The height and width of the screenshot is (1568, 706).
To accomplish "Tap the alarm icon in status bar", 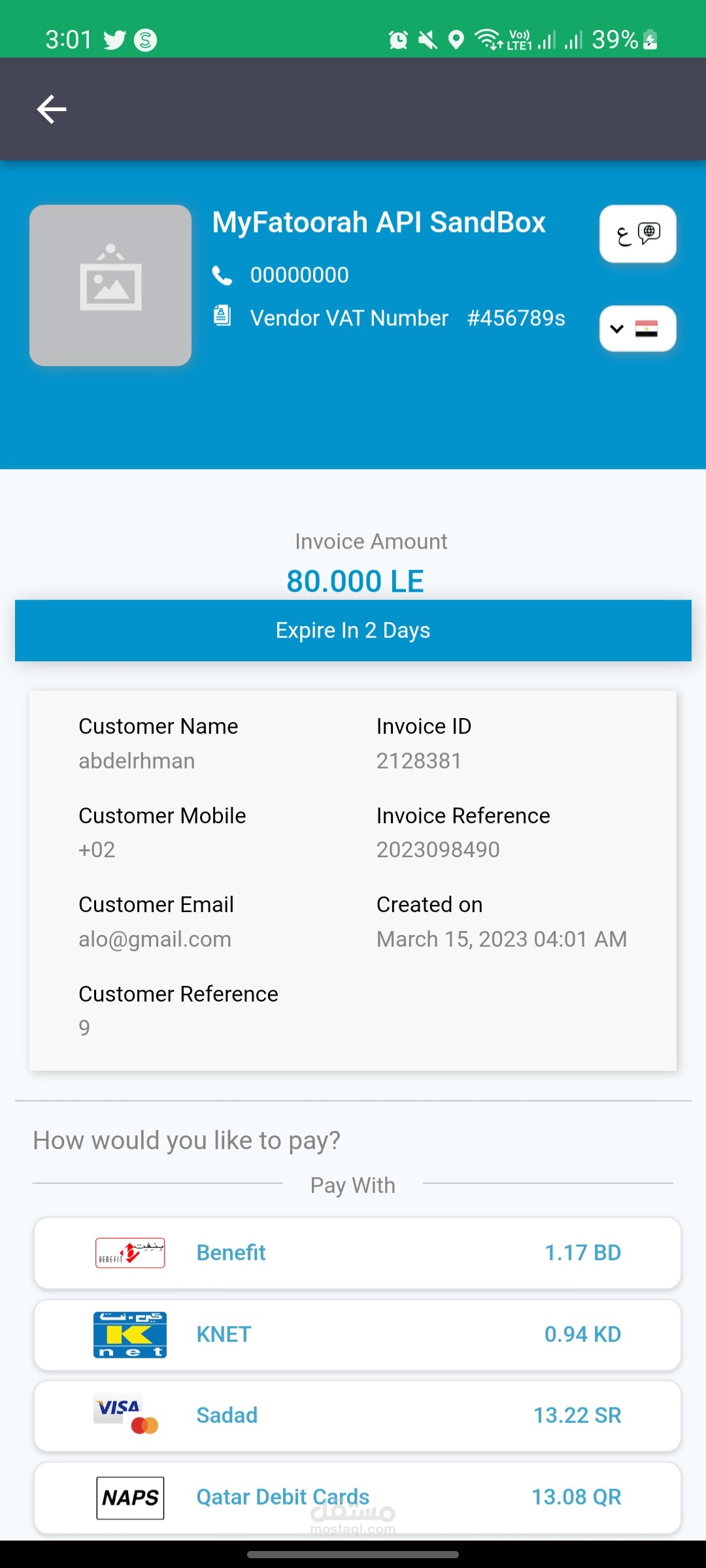I will point(398,41).
